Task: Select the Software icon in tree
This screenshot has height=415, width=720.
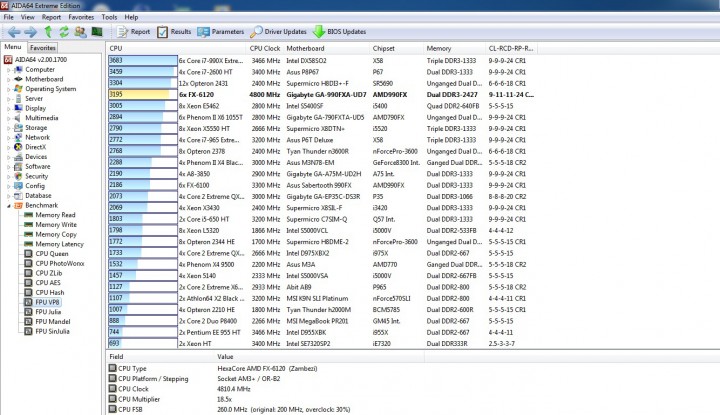Action: point(18,167)
